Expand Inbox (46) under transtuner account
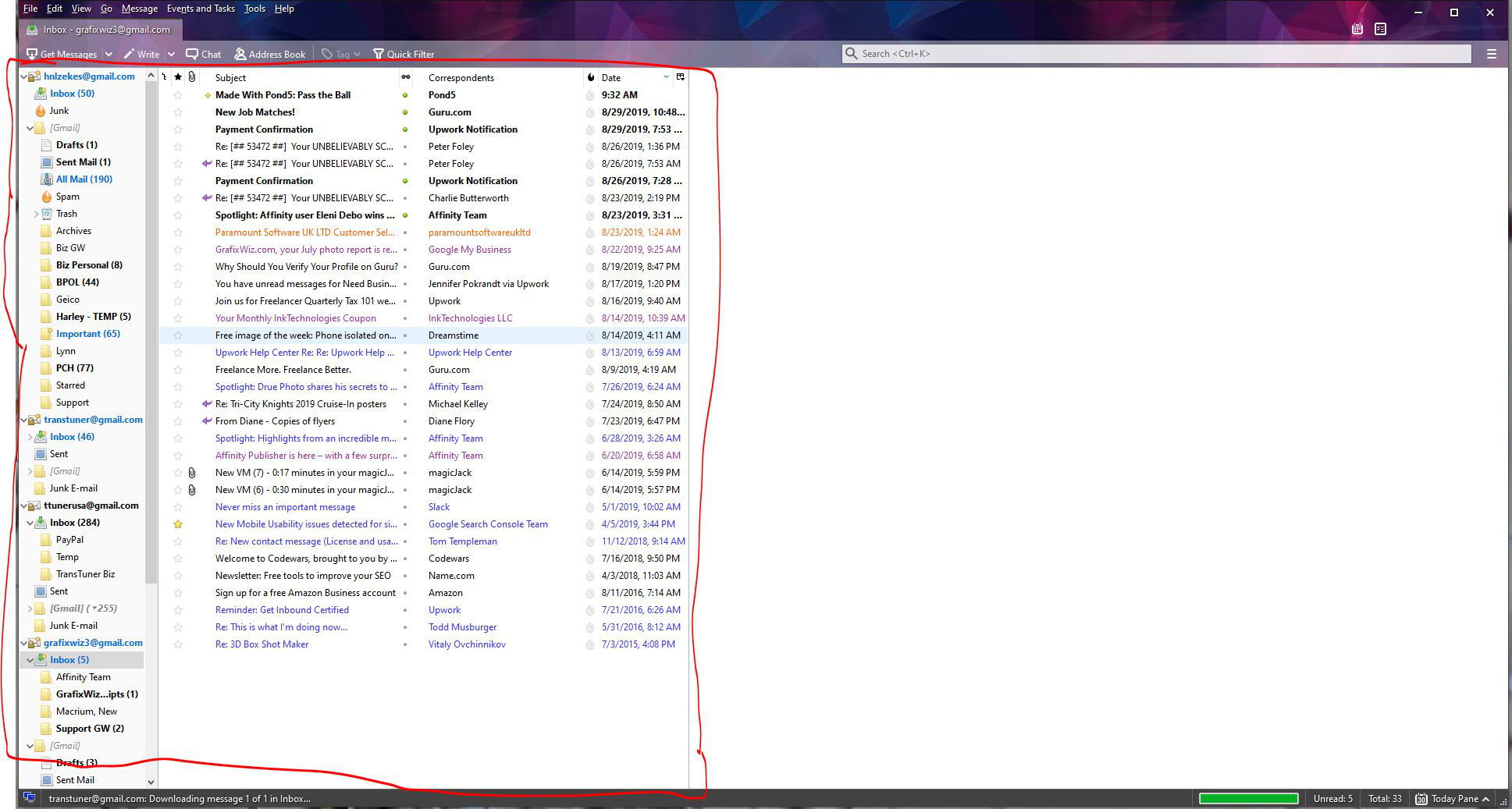Screen dimensions: 1512x809 (x=30, y=437)
